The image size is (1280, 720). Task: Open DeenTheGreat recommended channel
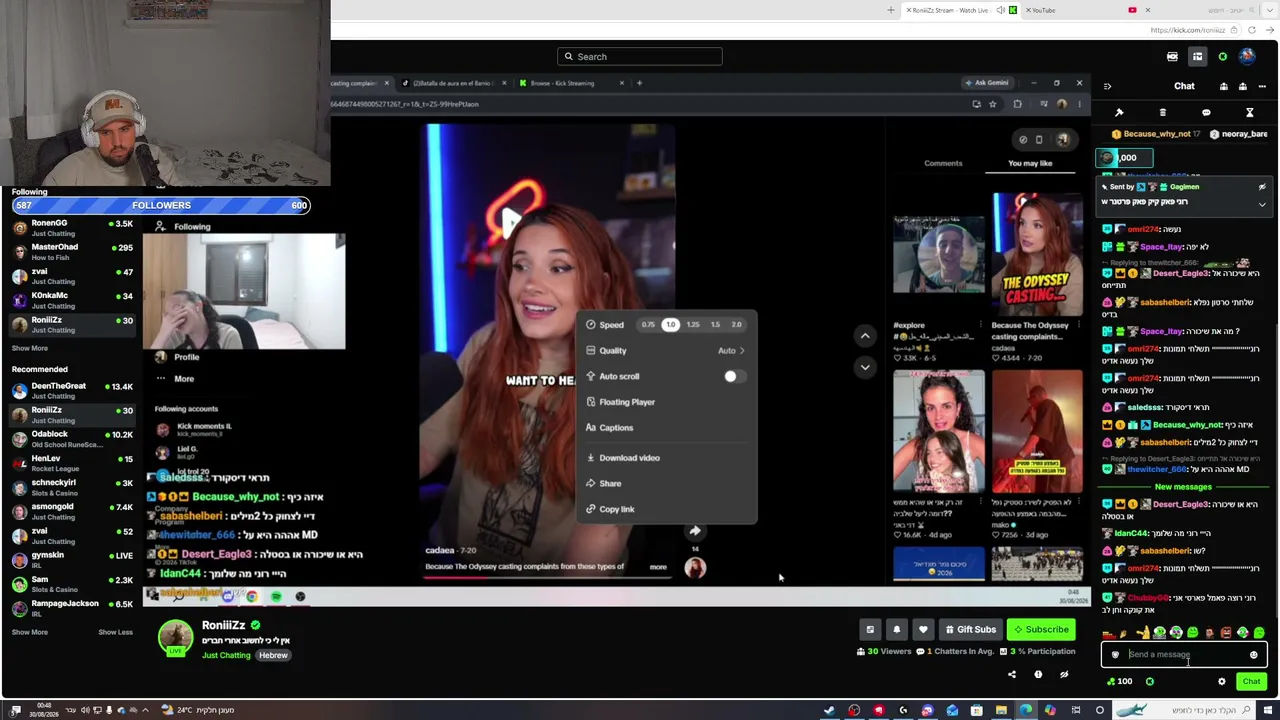72,391
